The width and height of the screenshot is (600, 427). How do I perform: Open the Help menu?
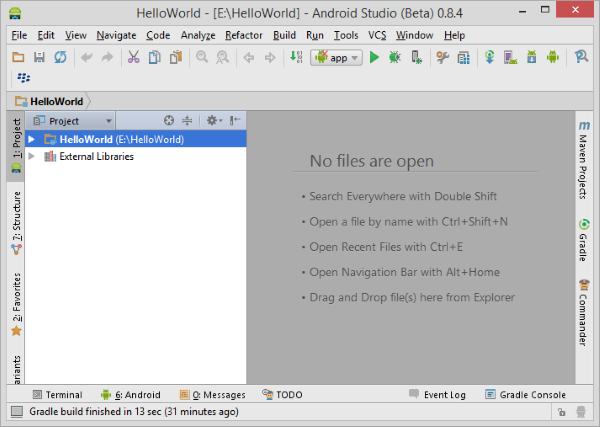click(455, 35)
